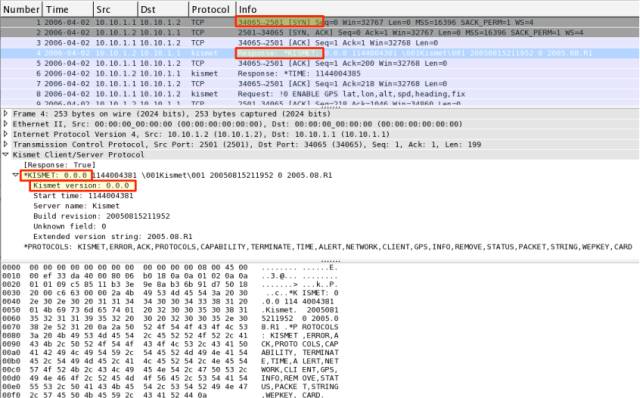Expand the Ethernet II tree node
Image resolution: width=640 pixels, height=398 pixels.
tap(6, 124)
